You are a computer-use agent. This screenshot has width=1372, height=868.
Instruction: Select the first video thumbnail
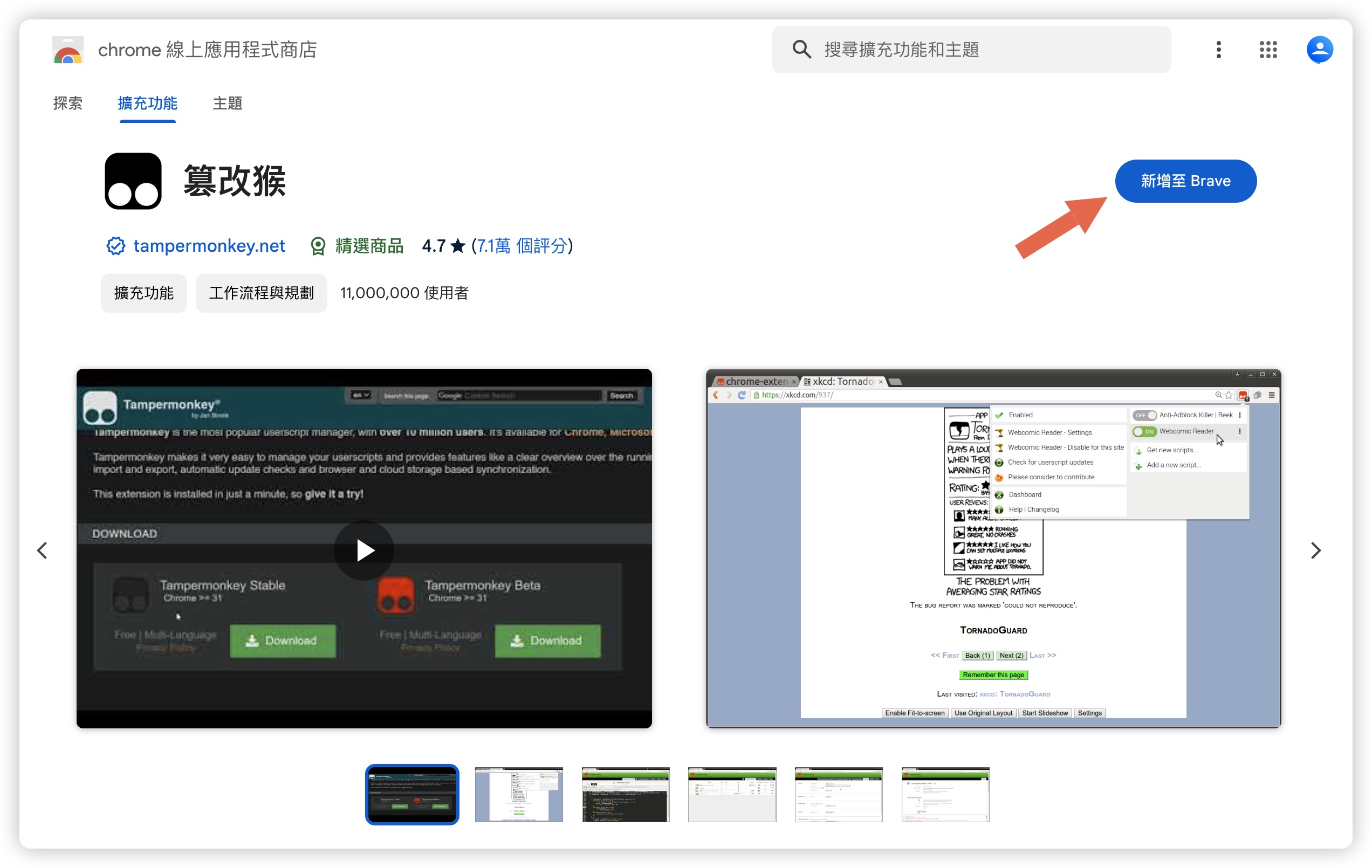pos(412,794)
